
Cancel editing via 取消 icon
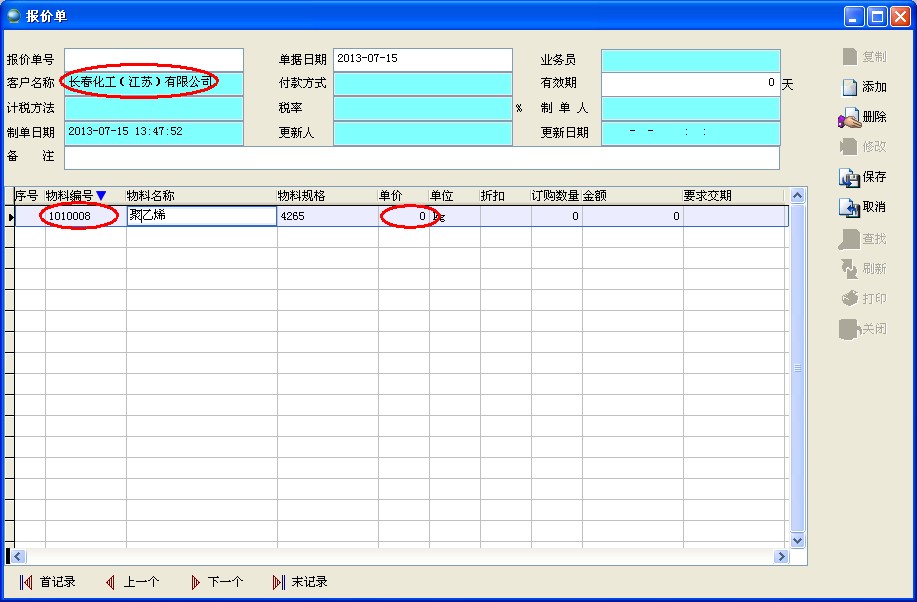tap(863, 207)
